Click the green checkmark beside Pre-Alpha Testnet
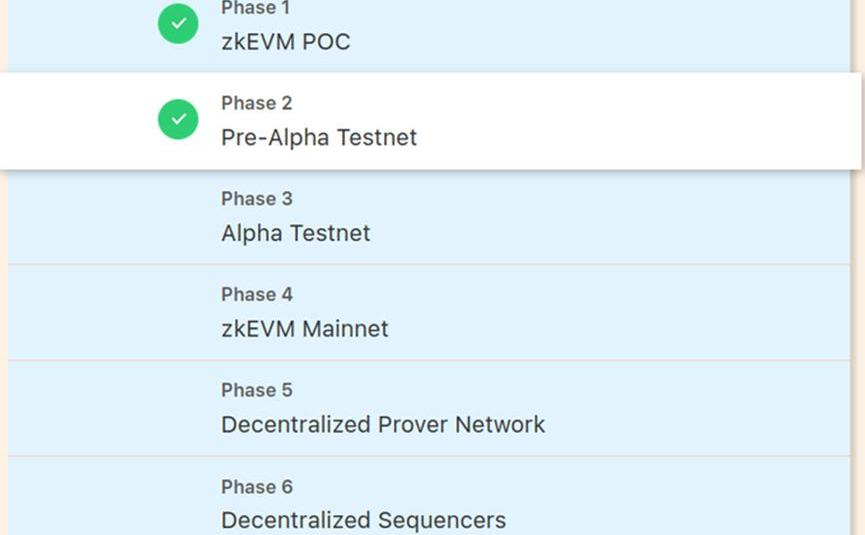Viewport: 865px width, 535px height. [178, 119]
